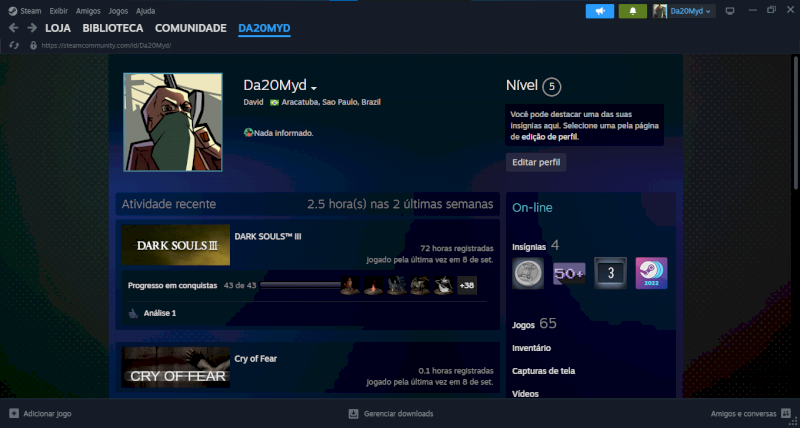Switch to DA20MYD tab
This screenshot has width=800, height=428.
pos(264,29)
